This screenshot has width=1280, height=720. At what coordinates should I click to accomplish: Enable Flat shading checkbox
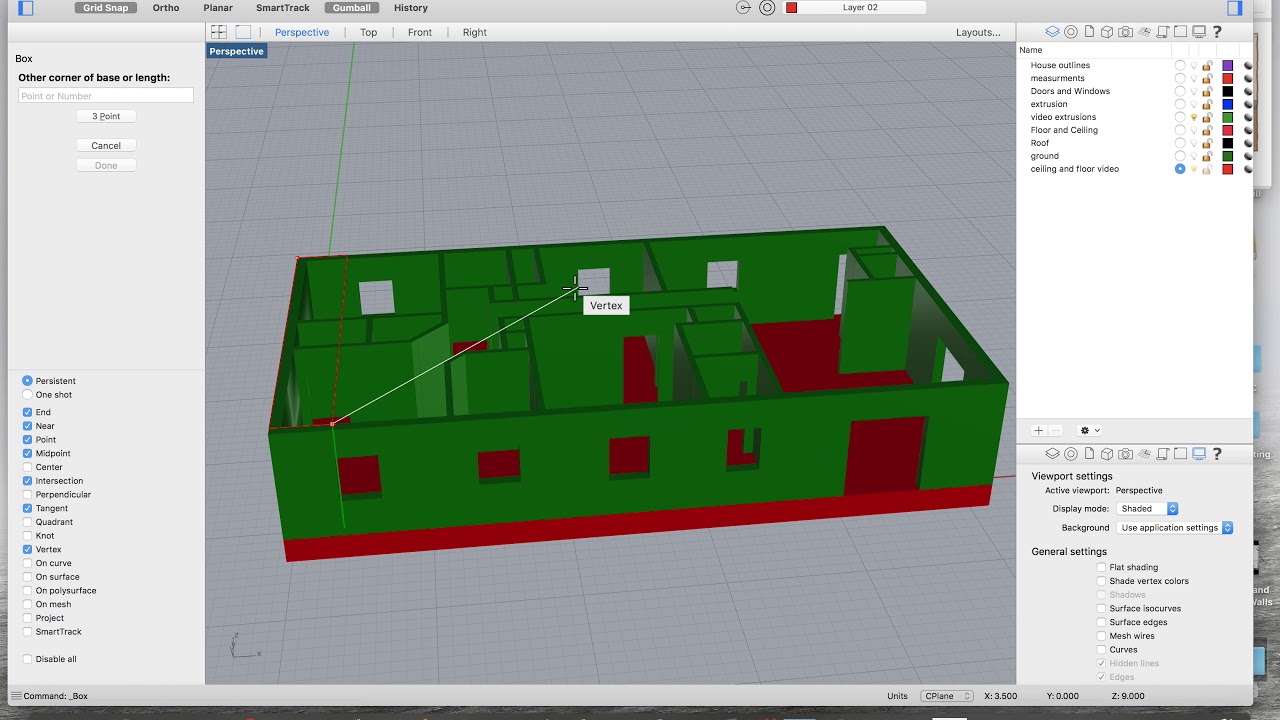tap(1101, 567)
